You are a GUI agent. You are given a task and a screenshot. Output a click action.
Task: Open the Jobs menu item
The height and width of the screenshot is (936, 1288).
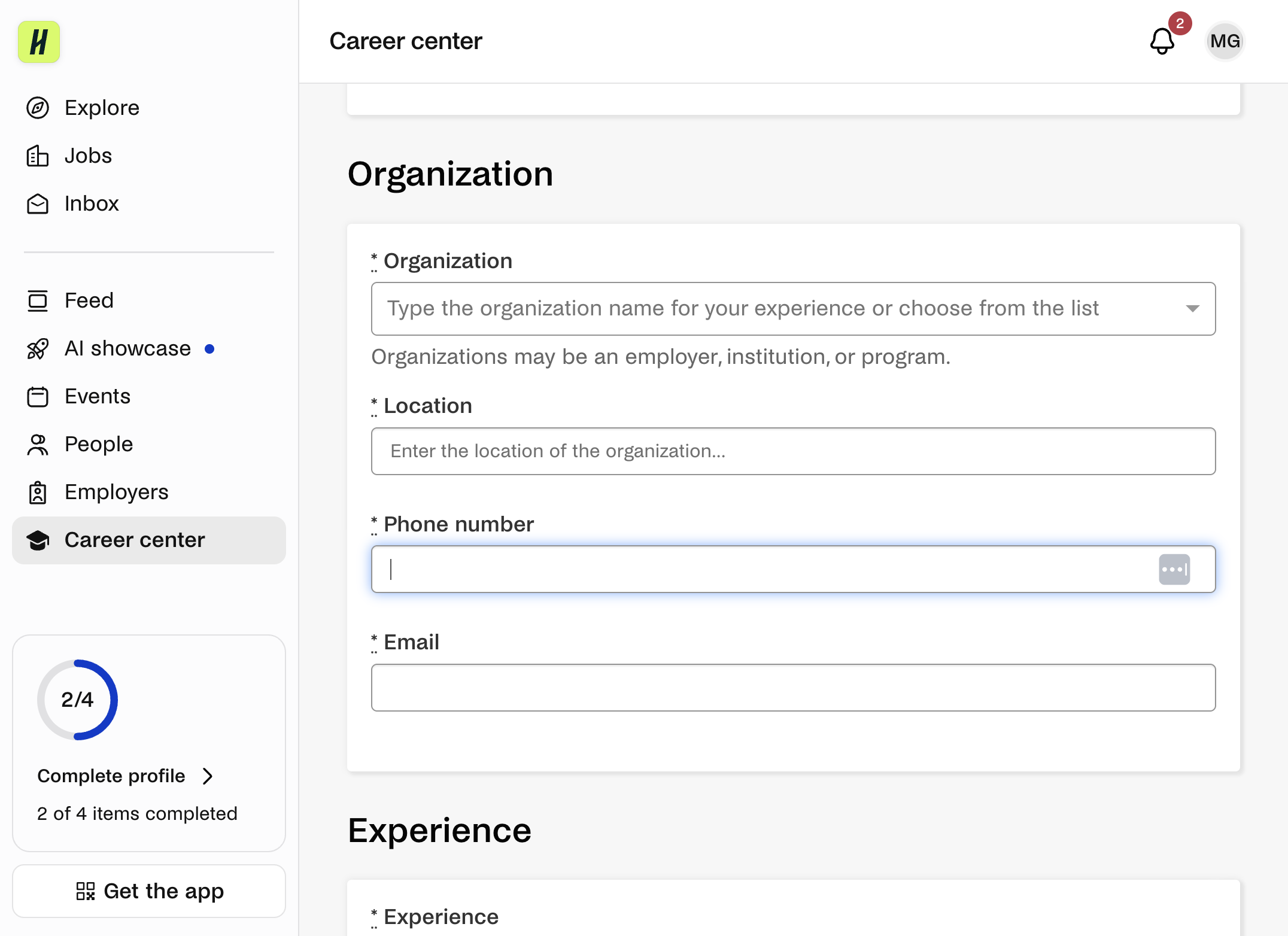click(148, 156)
